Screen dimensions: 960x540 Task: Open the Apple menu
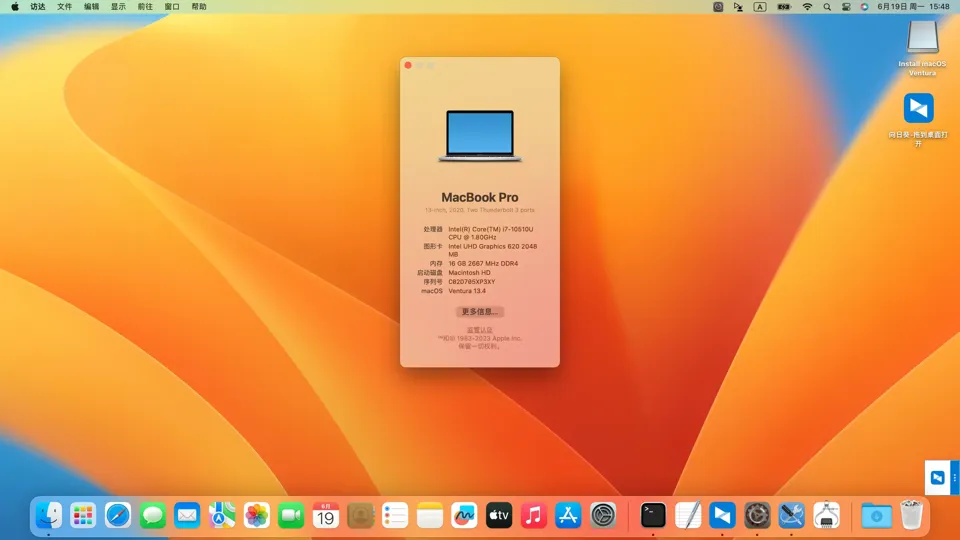(x=15, y=7)
